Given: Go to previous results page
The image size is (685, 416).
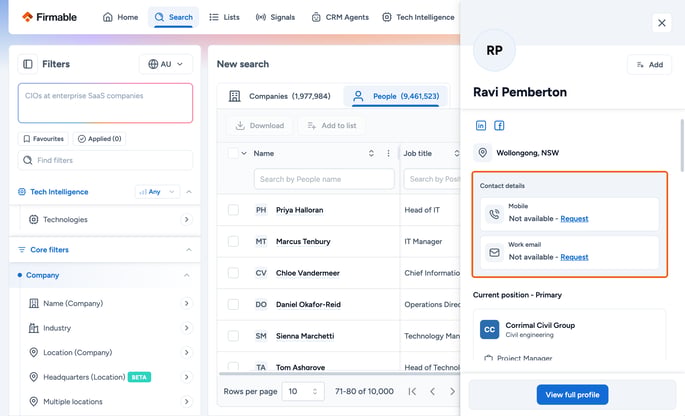Looking at the screenshot, I should tap(432, 392).
